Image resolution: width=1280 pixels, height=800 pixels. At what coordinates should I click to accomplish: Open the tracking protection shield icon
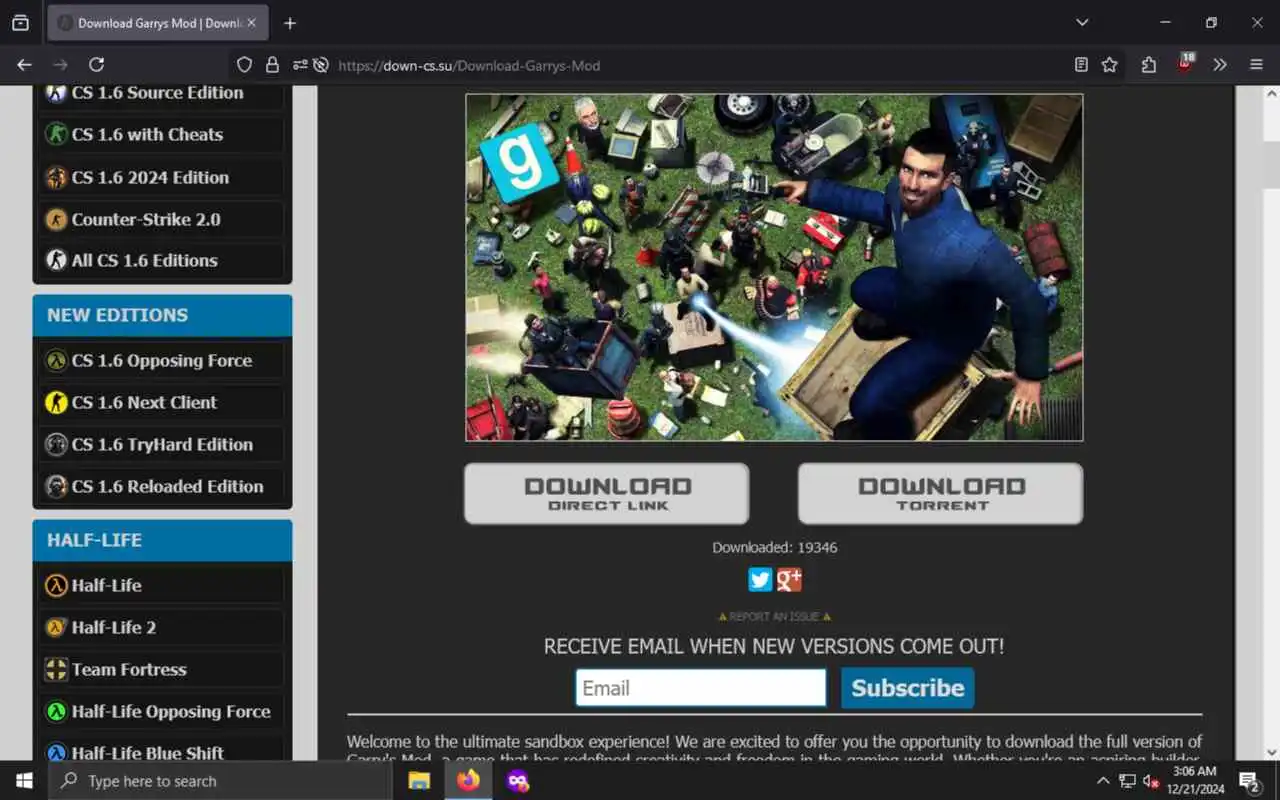coord(244,65)
